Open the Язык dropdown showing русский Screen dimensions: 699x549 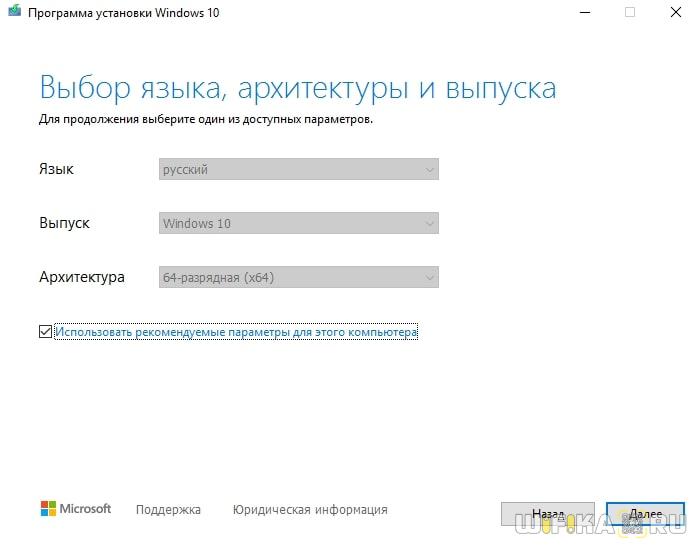tap(299, 169)
